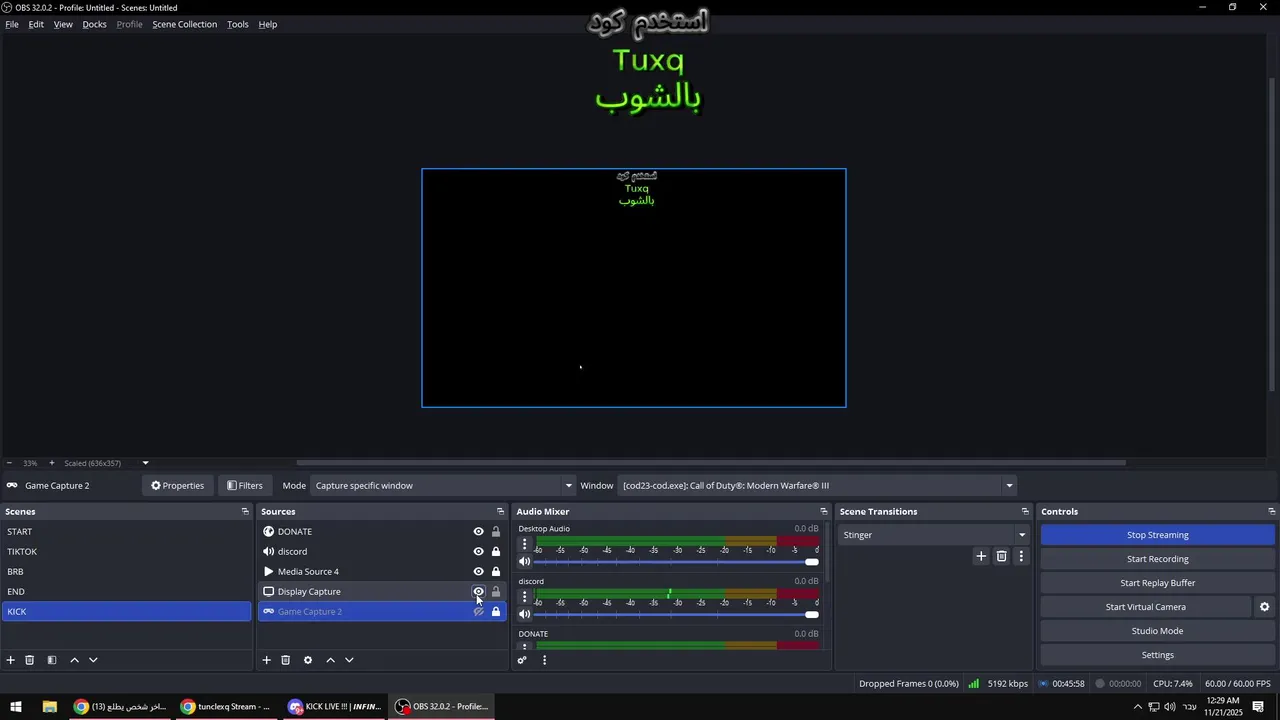
Task: Pop out the Controls dock
Action: tap(1272, 511)
